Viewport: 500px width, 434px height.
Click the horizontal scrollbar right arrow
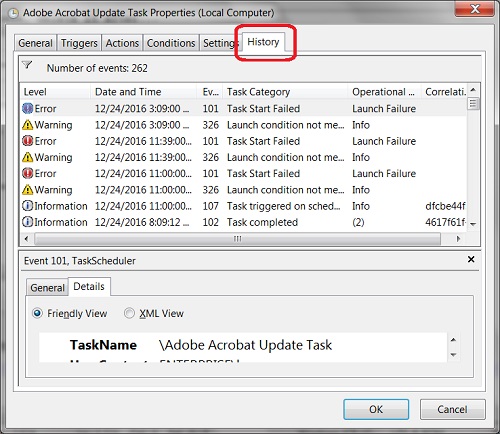459,239
